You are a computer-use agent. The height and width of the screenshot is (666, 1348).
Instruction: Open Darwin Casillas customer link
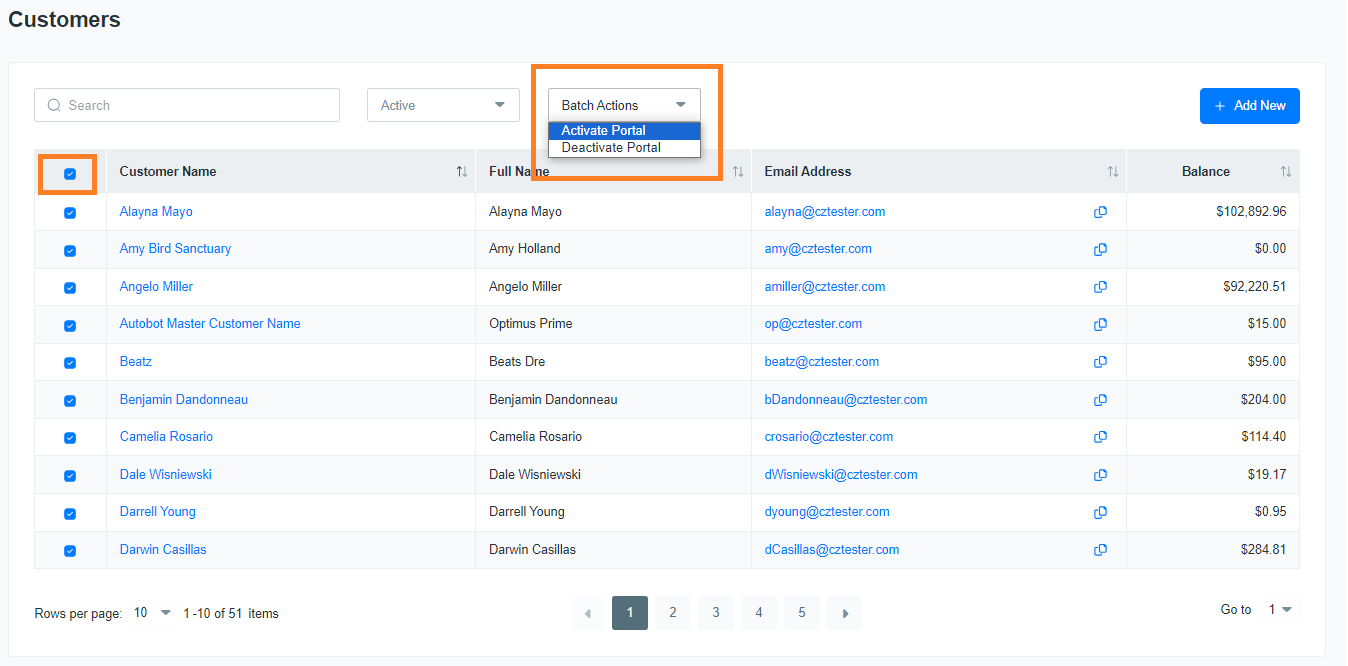(x=163, y=550)
